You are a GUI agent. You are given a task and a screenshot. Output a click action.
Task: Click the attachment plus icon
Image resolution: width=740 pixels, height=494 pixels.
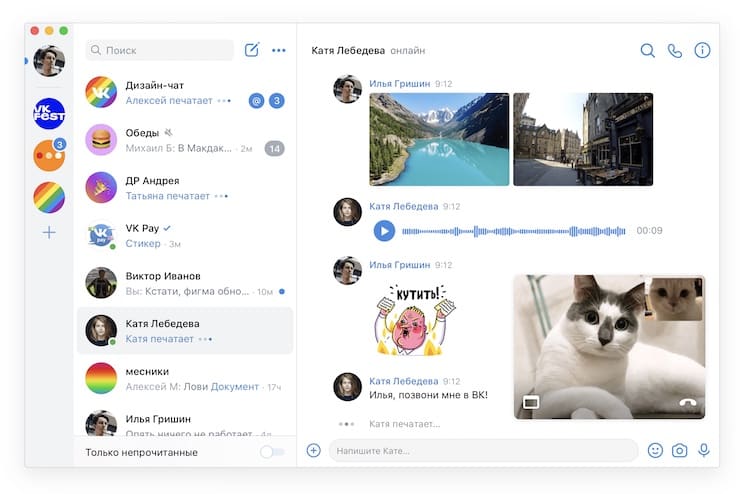pyautogui.click(x=313, y=450)
